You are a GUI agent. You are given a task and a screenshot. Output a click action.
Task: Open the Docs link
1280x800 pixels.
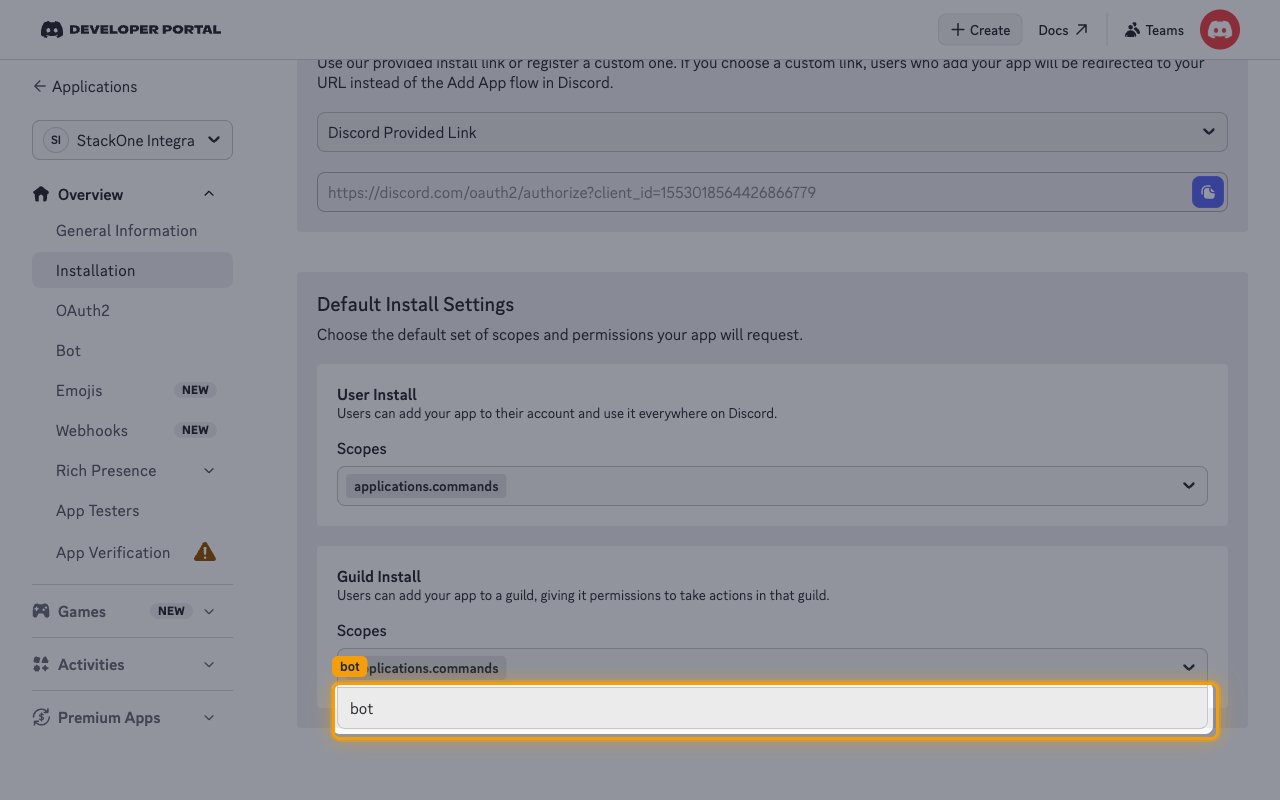tap(1063, 30)
